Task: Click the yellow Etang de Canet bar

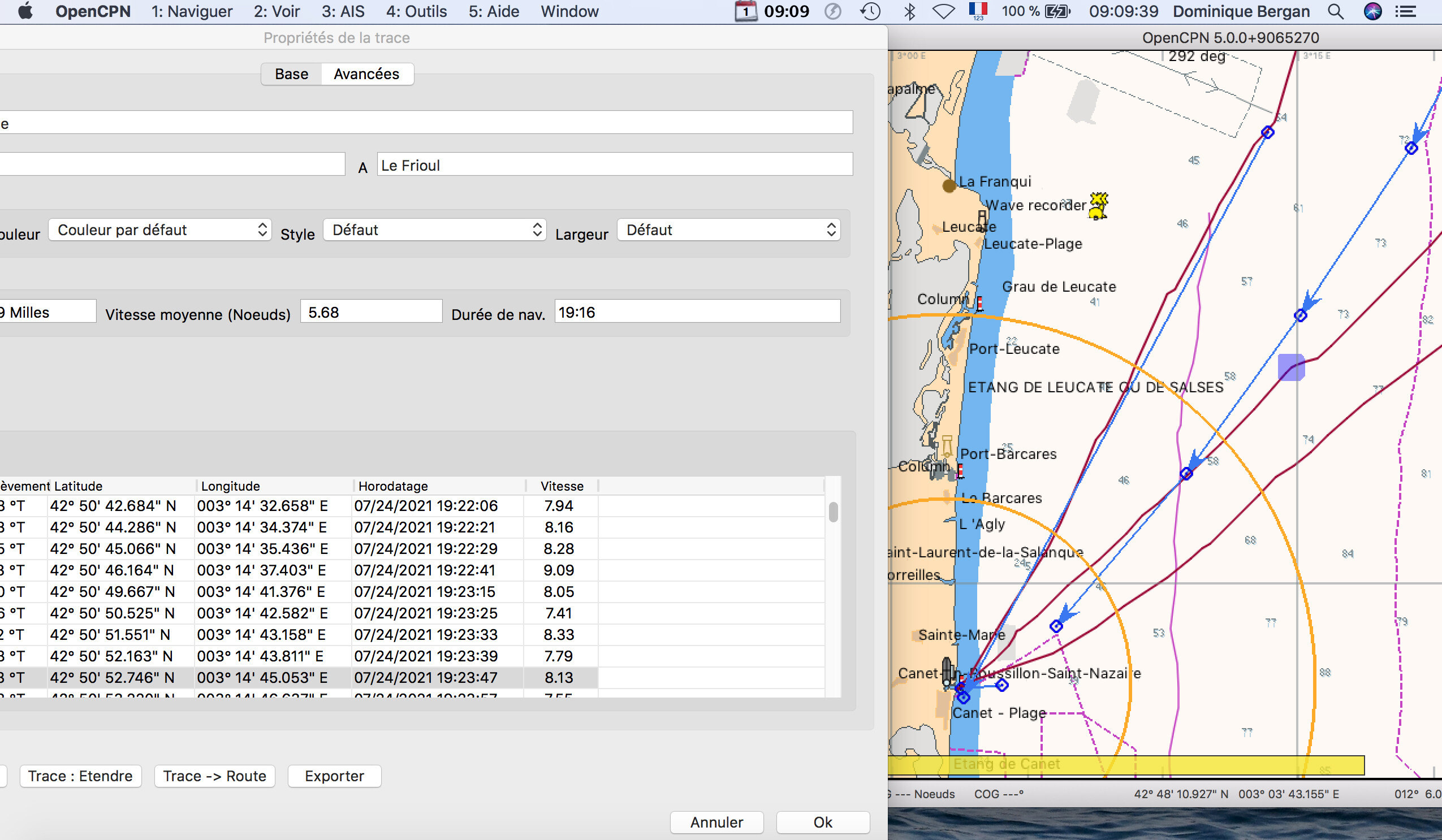Action: click(1125, 765)
